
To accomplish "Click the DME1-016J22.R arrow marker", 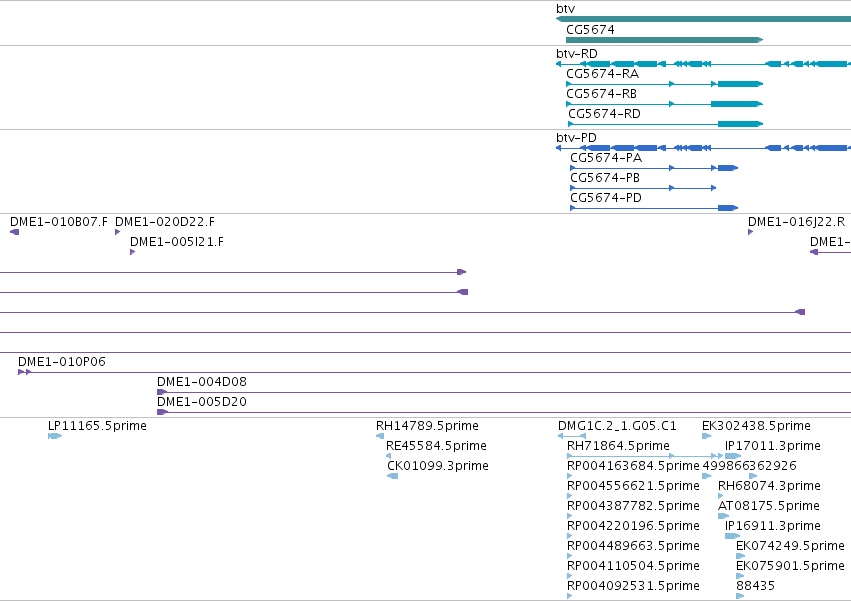I will pos(751,232).
